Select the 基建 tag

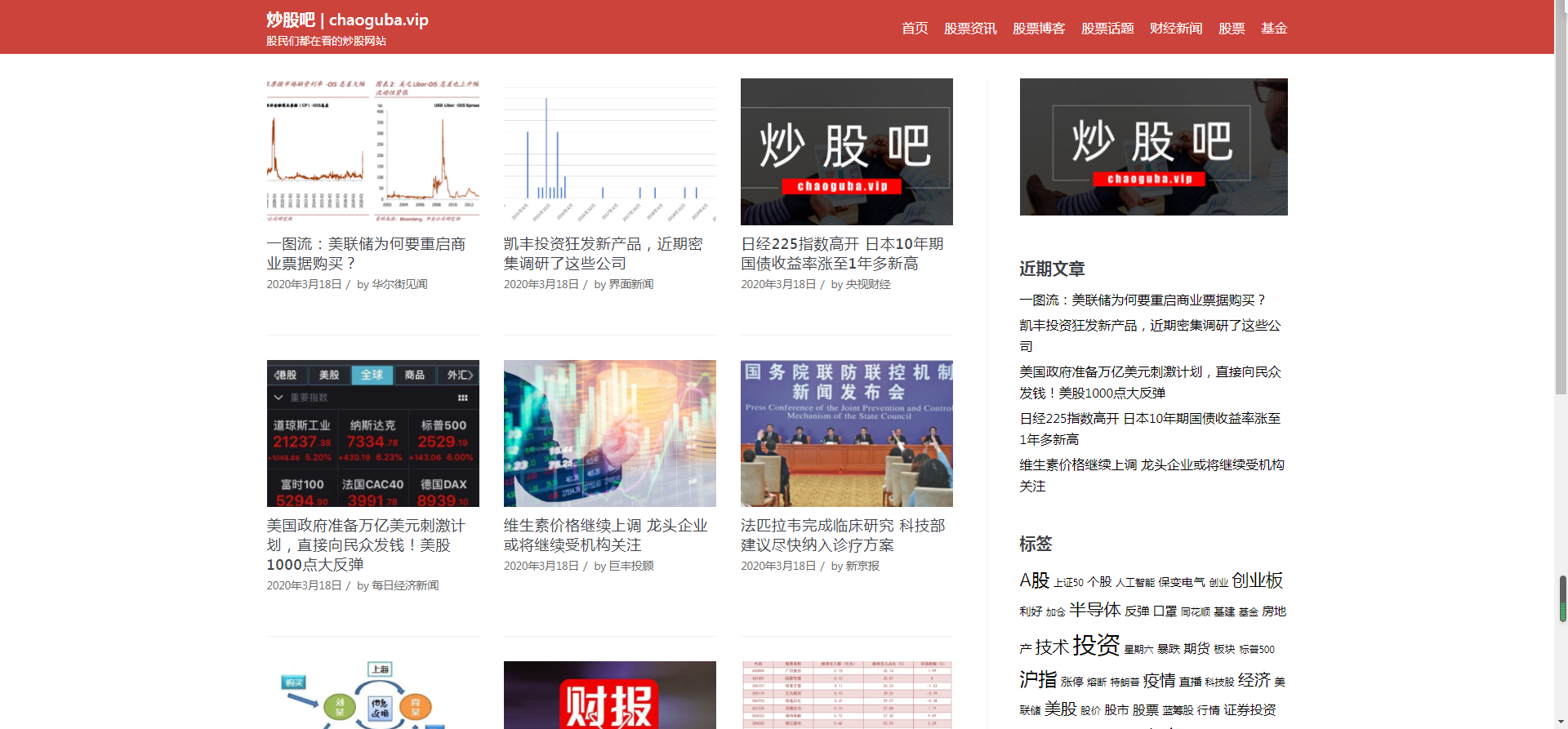(1224, 612)
